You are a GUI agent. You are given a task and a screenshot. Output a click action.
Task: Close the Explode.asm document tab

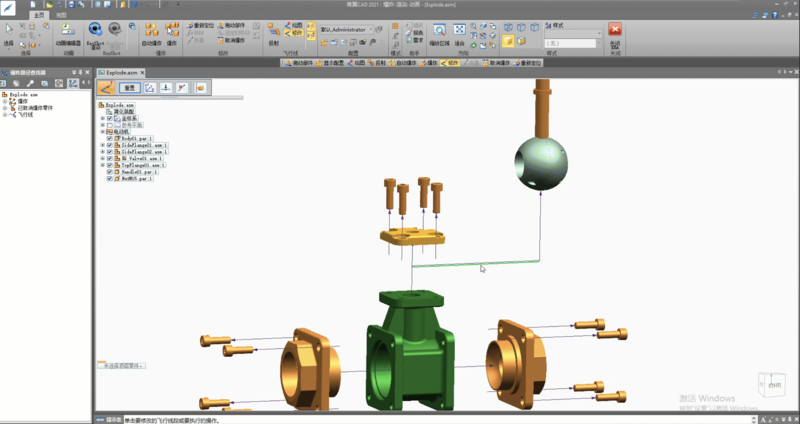click(142, 73)
